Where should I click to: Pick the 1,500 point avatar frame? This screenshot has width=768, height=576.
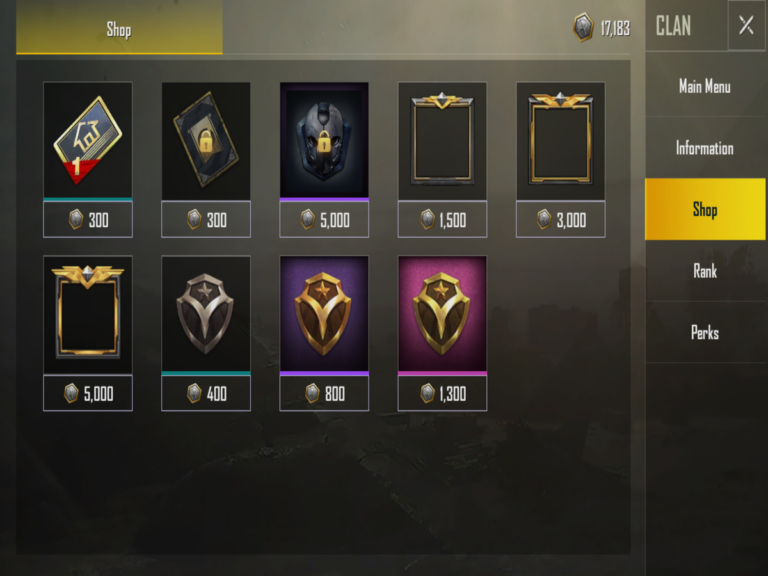pos(442,141)
